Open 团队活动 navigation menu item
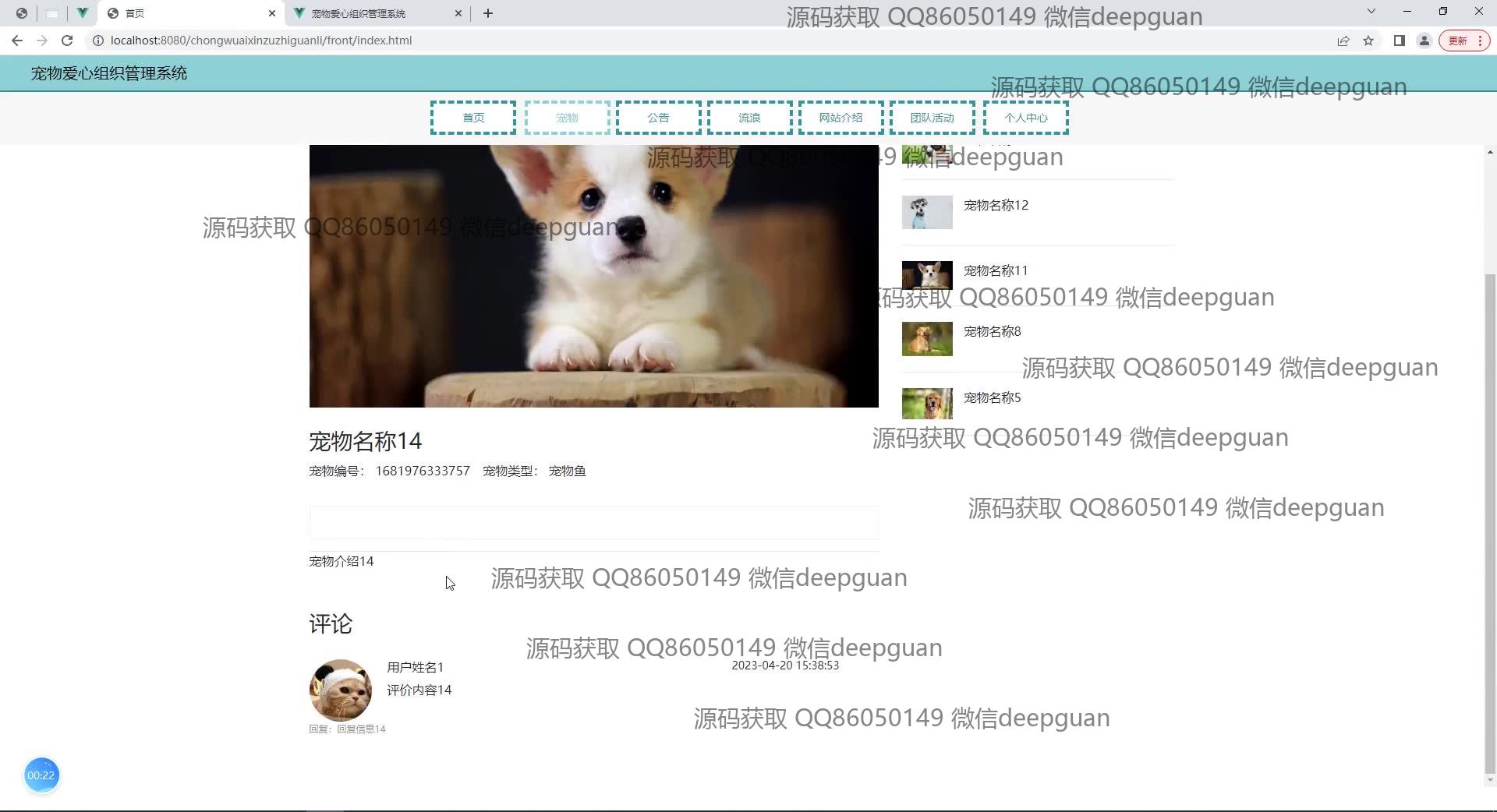 (x=933, y=118)
